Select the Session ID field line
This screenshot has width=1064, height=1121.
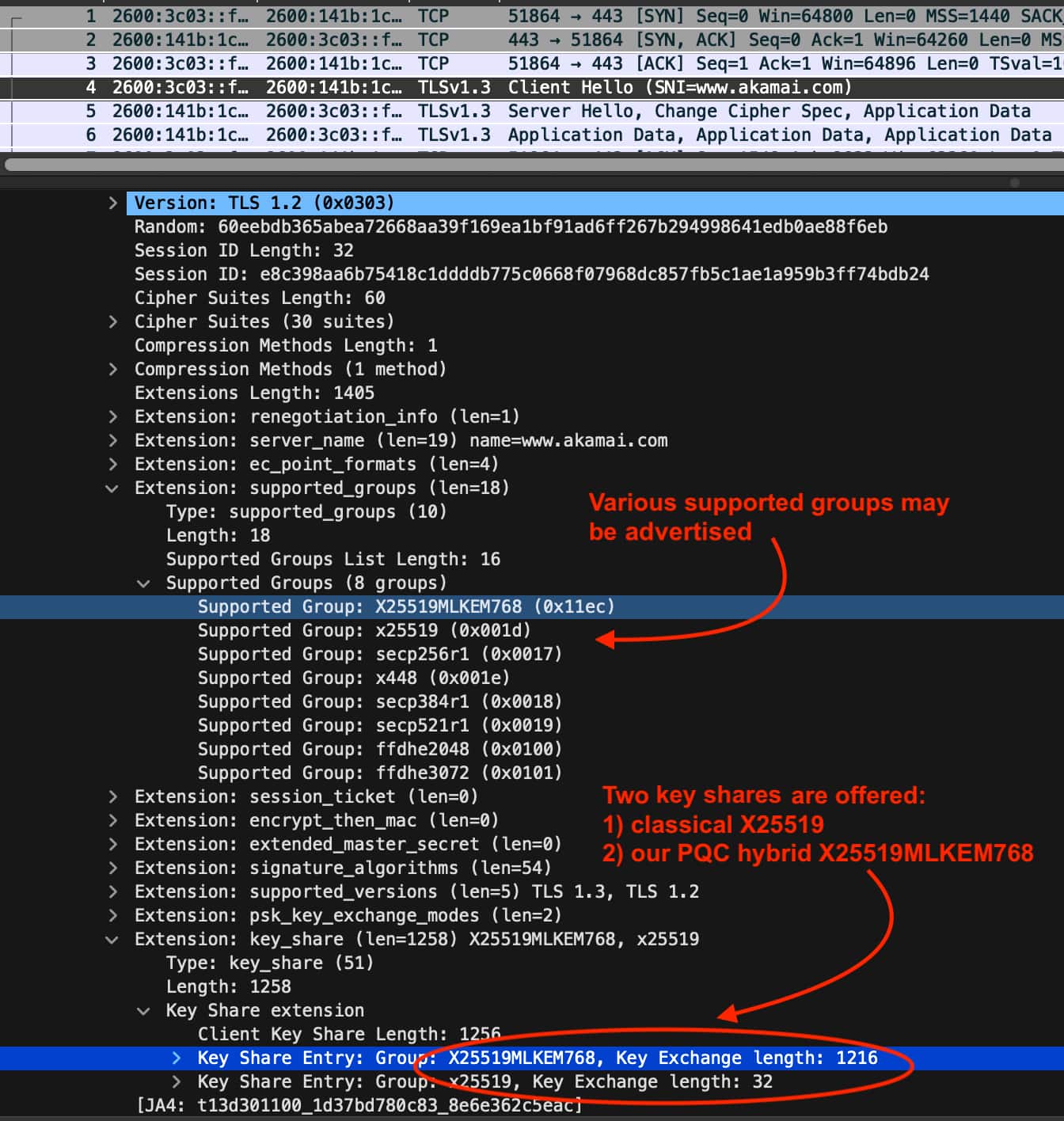530,274
